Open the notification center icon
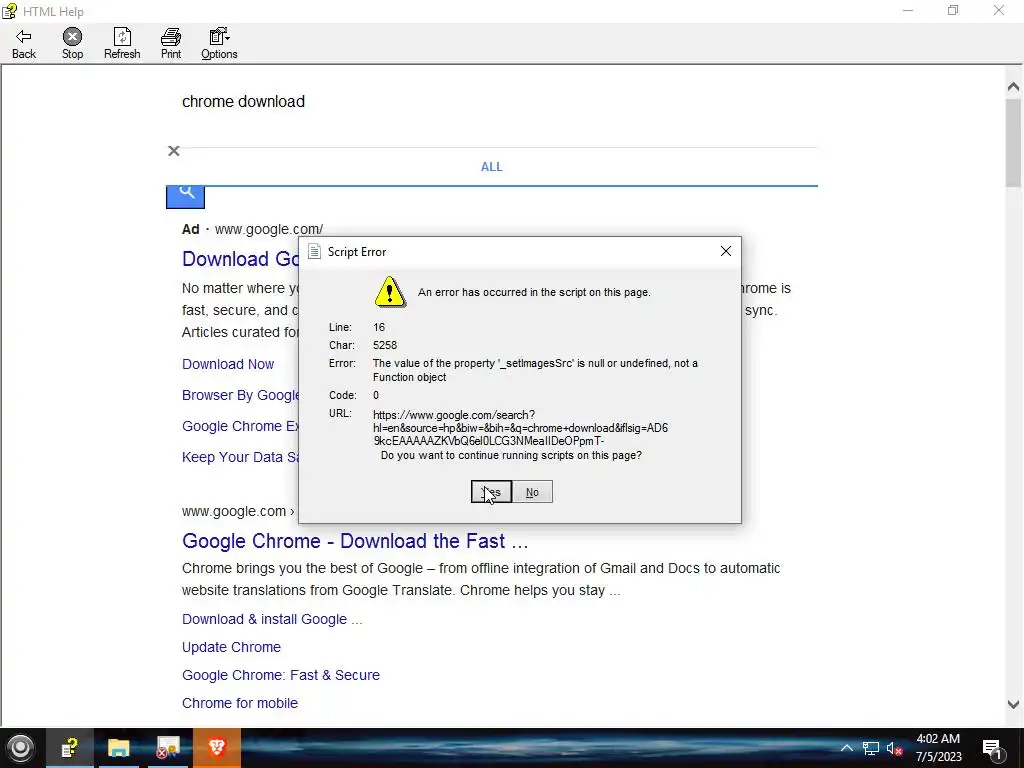 coord(993,748)
